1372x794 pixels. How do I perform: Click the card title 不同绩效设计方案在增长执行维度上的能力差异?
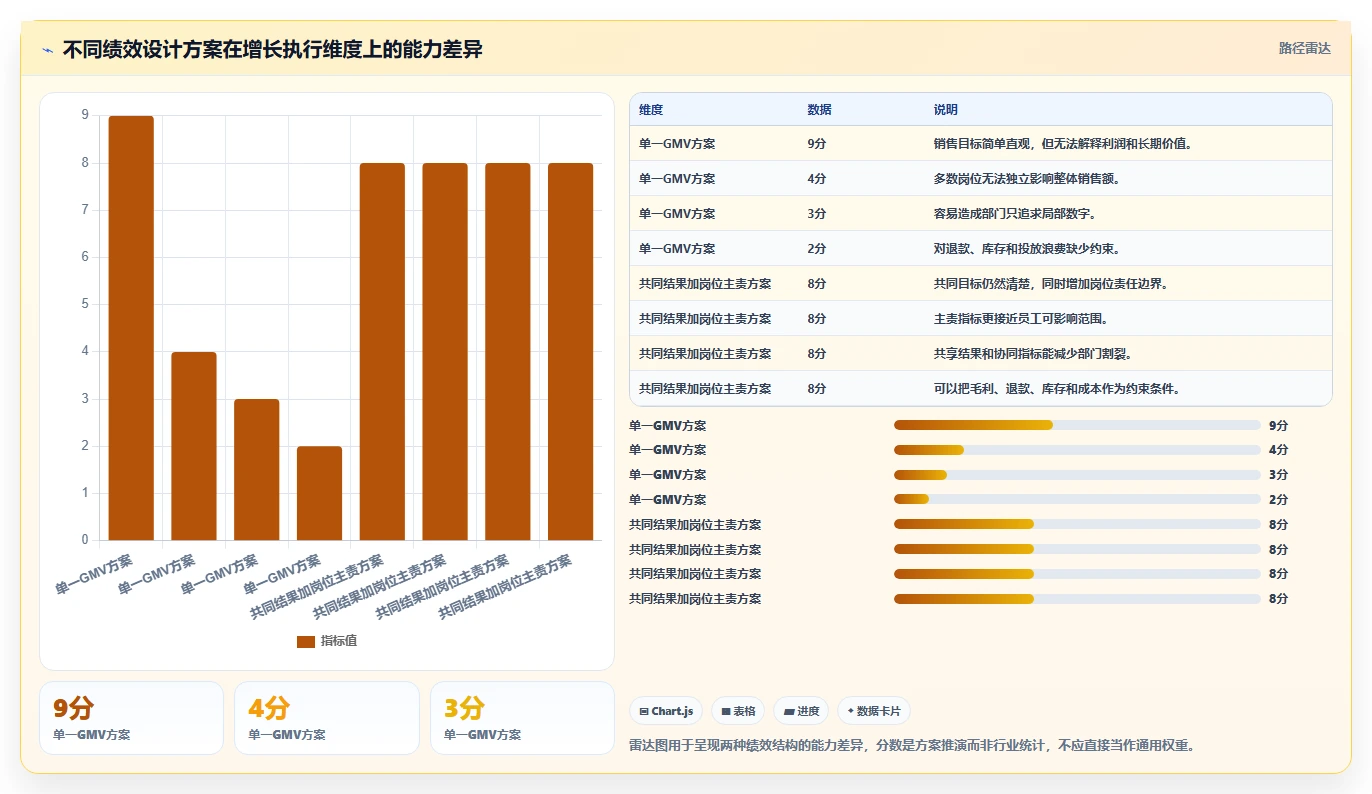click(272, 49)
